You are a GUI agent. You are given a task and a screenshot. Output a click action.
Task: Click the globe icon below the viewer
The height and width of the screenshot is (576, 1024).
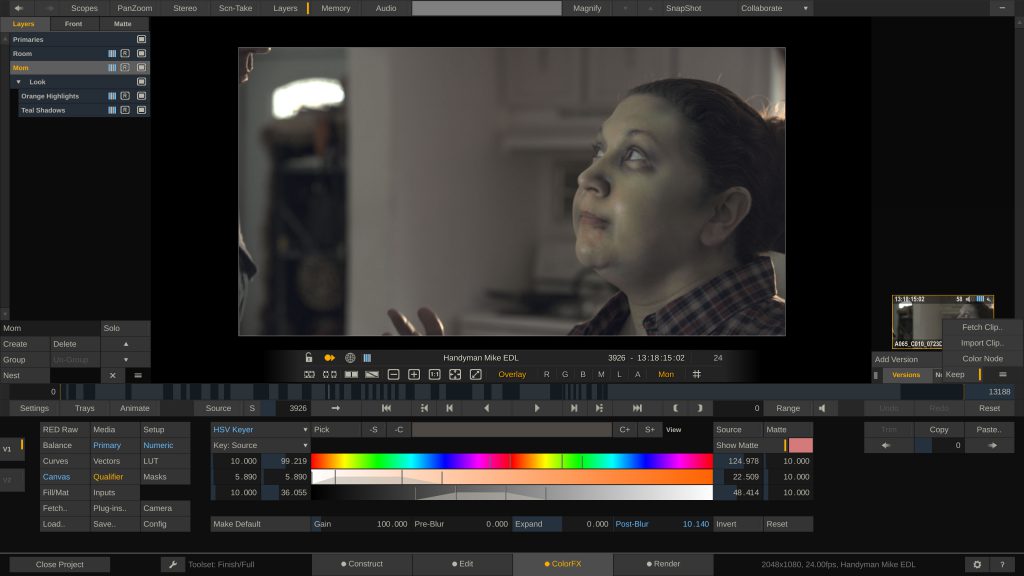tap(350, 358)
